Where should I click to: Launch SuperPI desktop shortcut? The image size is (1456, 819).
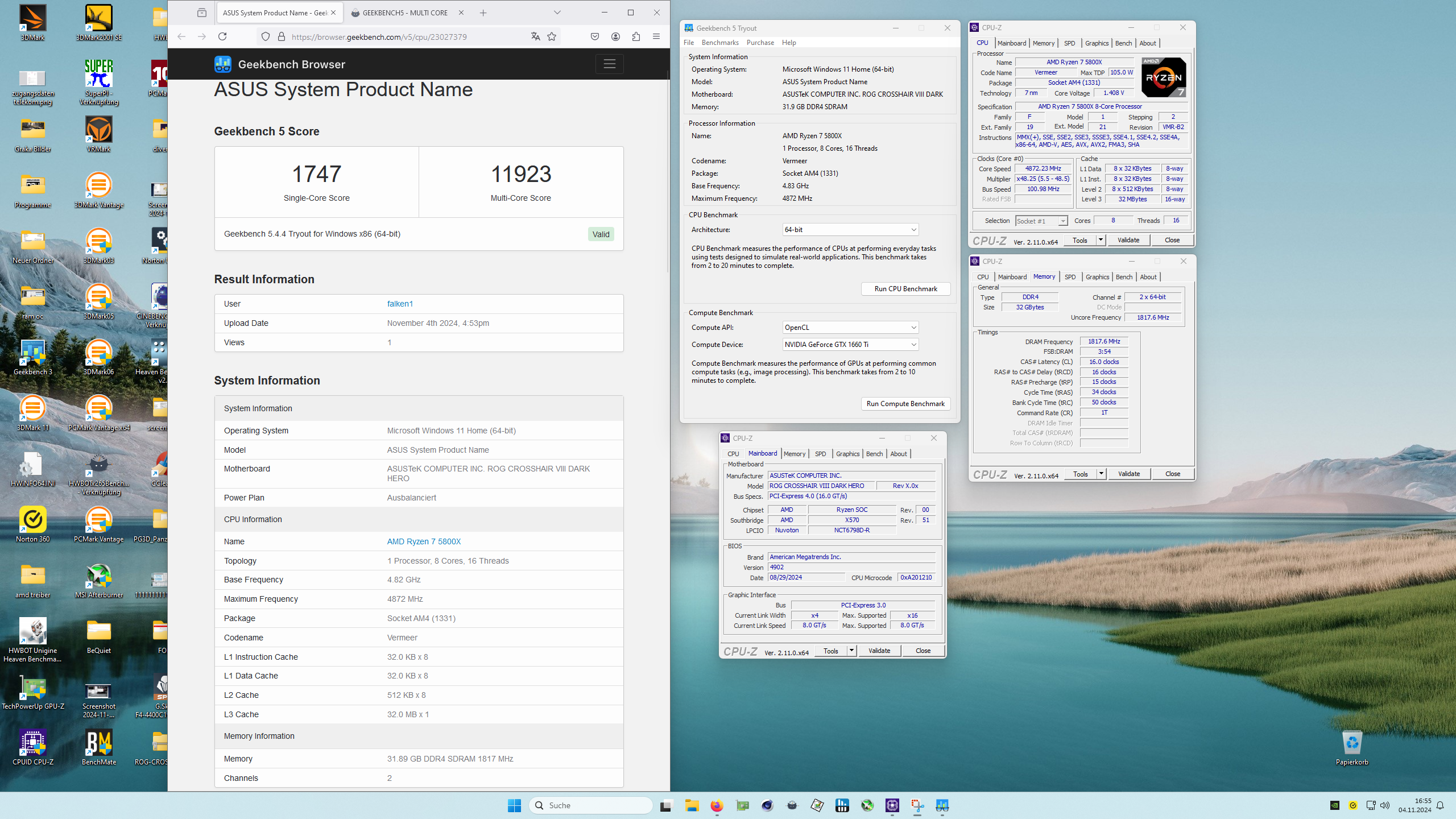click(98, 82)
